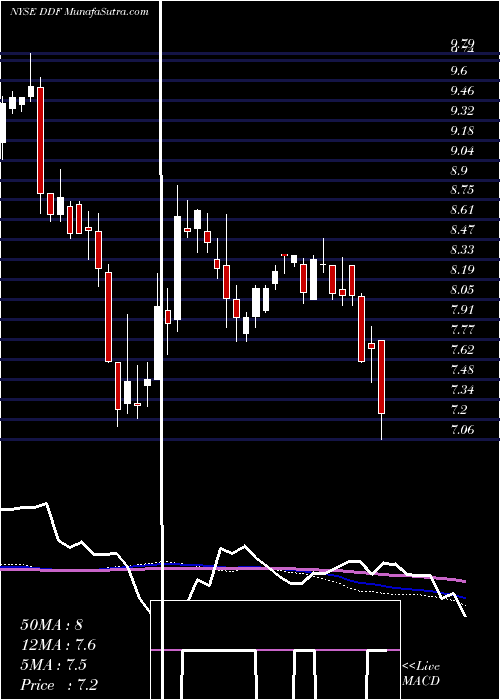Click the 9.18 price axis label
The height and width of the screenshot is (700, 500).
[x=462, y=131]
